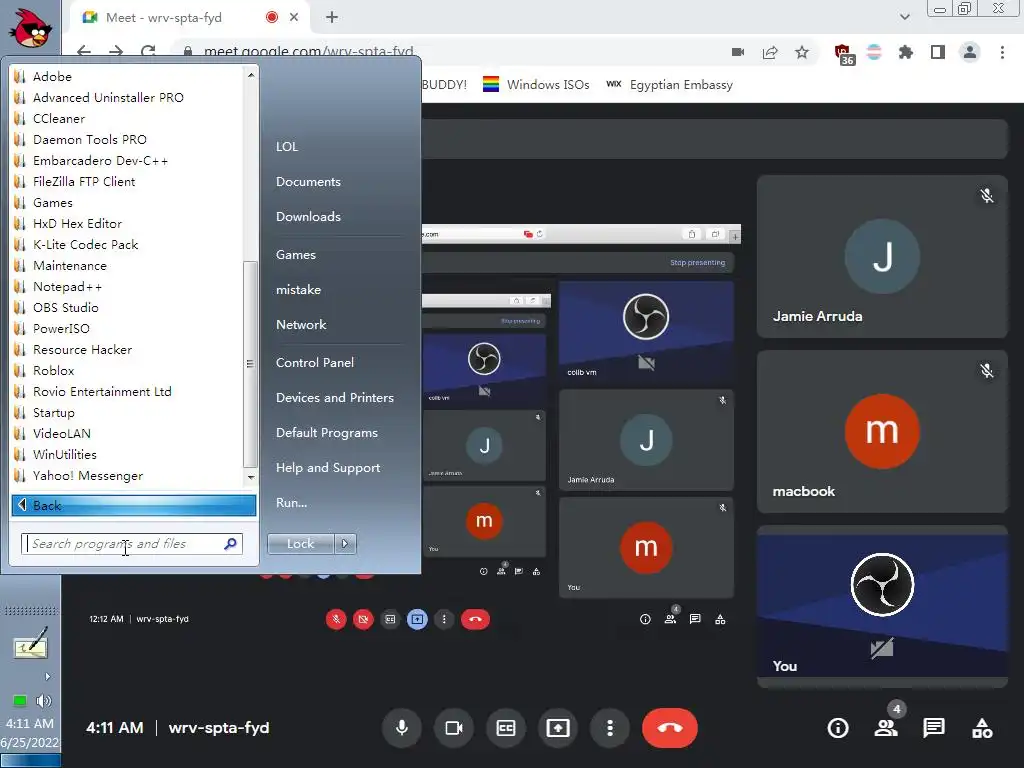Open Help and Support
The height and width of the screenshot is (768, 1024).
(x=328, y=468)
